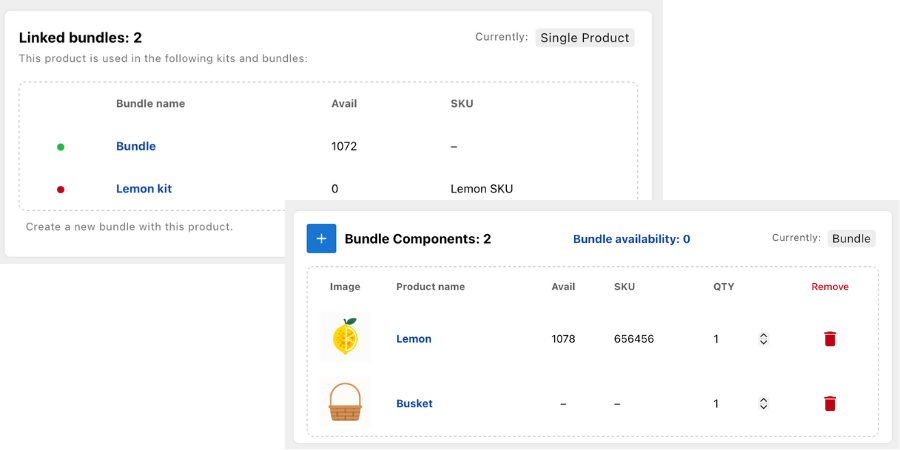Delete the Busket component with trash icon
Viewport: 900px width, 450px height.
pyautogui.click(x=829, y=404)
